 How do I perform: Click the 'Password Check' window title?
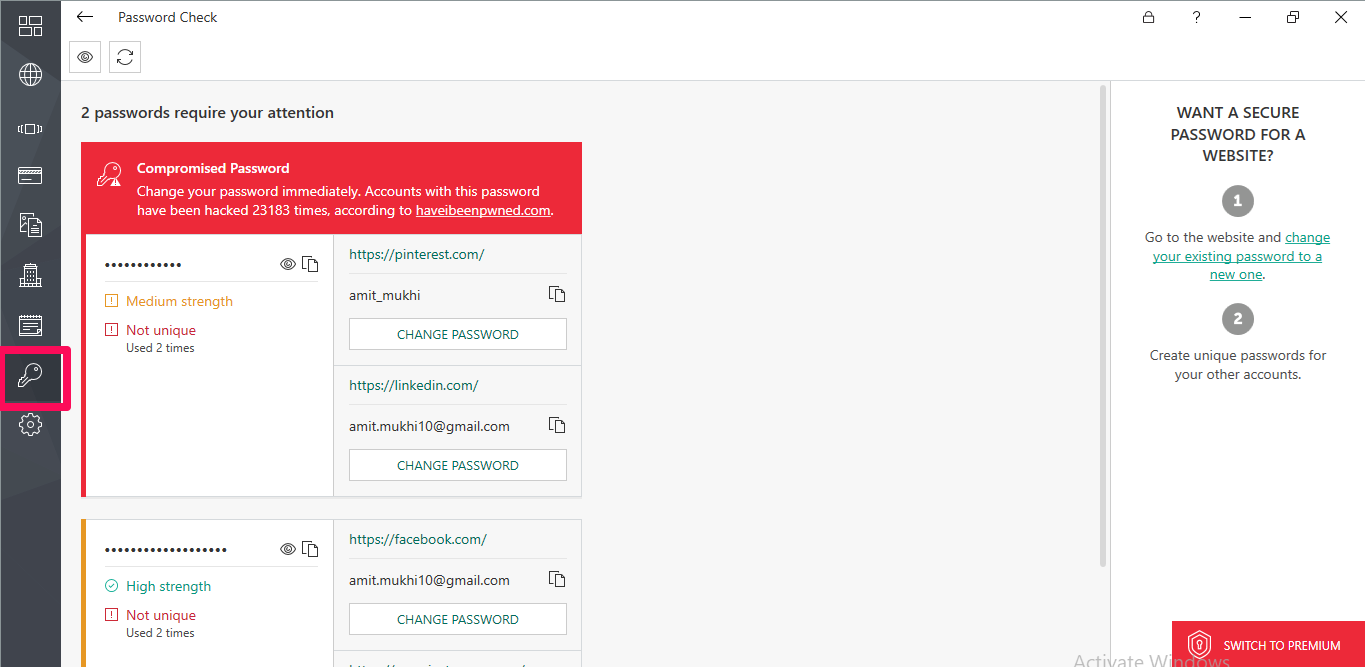point(167,17)
